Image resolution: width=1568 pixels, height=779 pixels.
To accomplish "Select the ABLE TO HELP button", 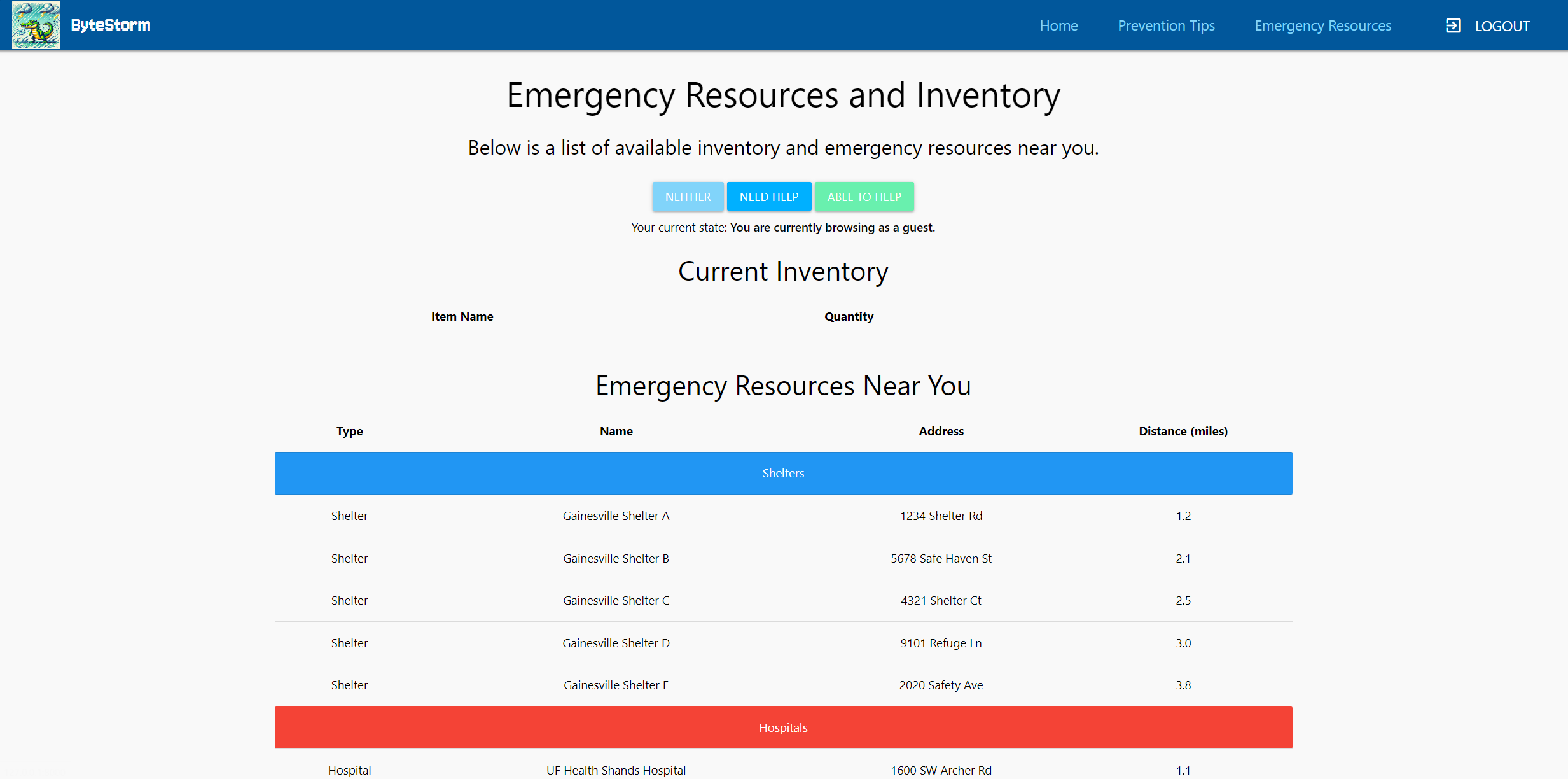I will 864,197.
